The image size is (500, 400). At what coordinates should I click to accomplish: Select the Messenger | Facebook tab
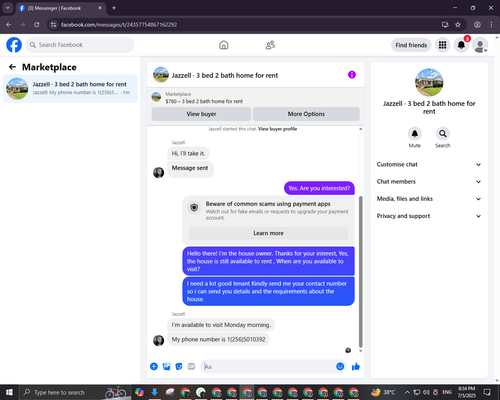[61, 8]
